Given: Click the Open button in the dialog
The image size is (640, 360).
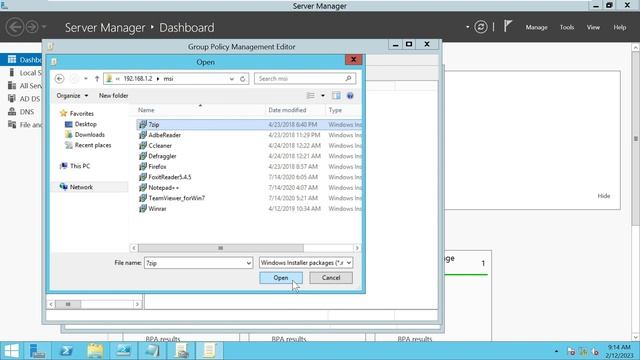Looking at the screenshot, I should point(281,278).
